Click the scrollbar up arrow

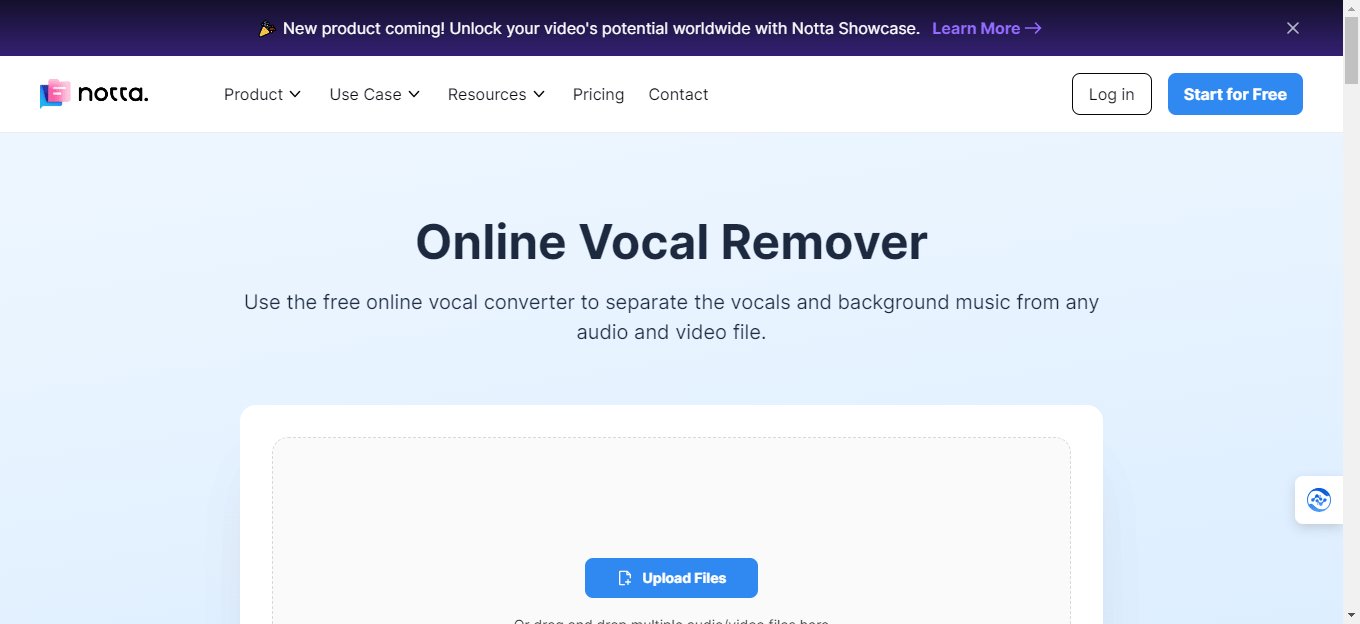1352,8
